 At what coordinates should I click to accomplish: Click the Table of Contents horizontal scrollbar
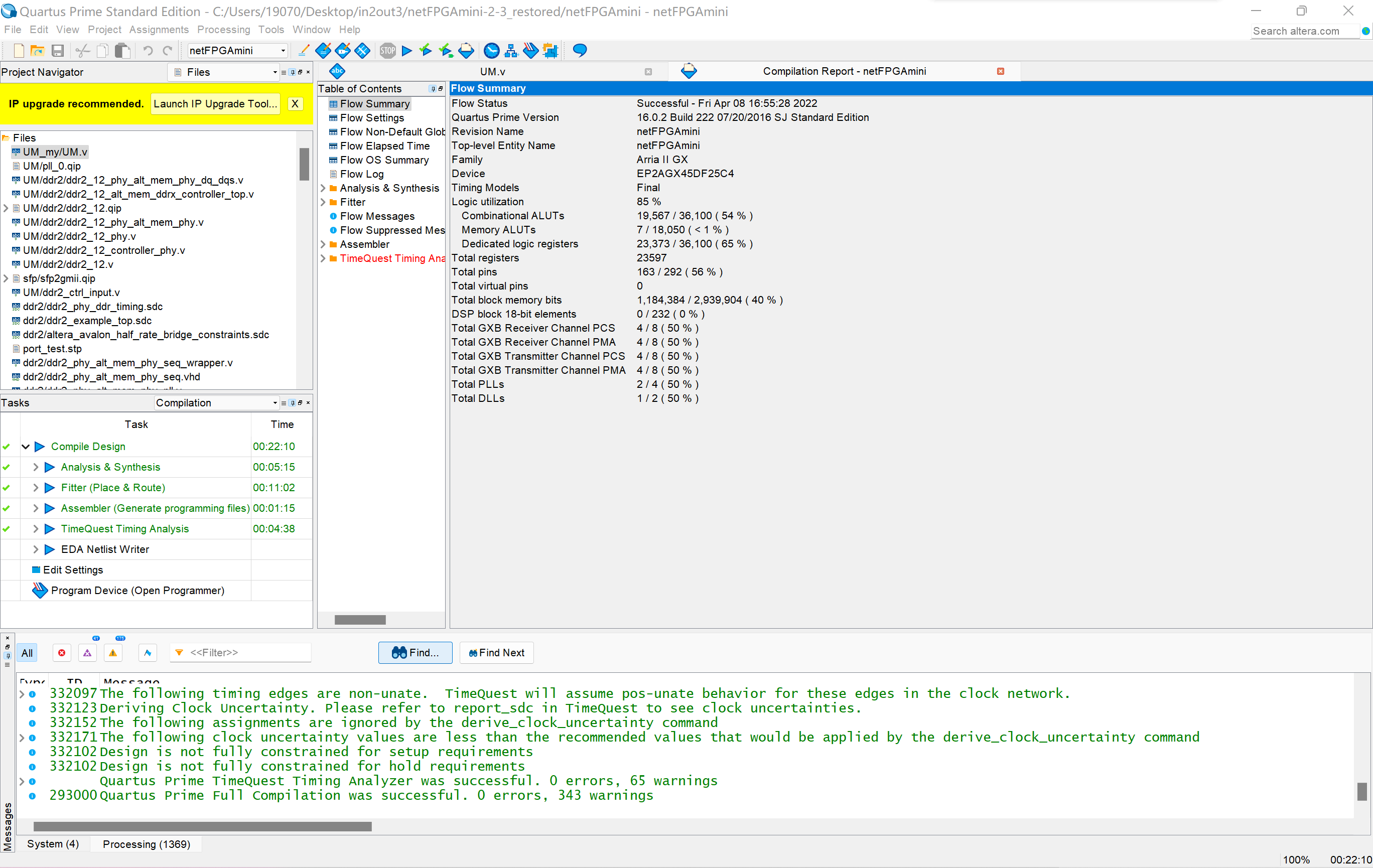[x=360, y=620]
